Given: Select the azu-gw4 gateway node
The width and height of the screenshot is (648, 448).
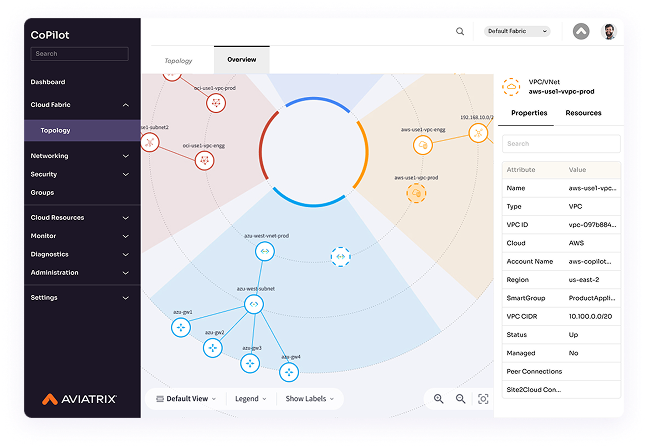Looking at the screenshot, I should 289,372.
